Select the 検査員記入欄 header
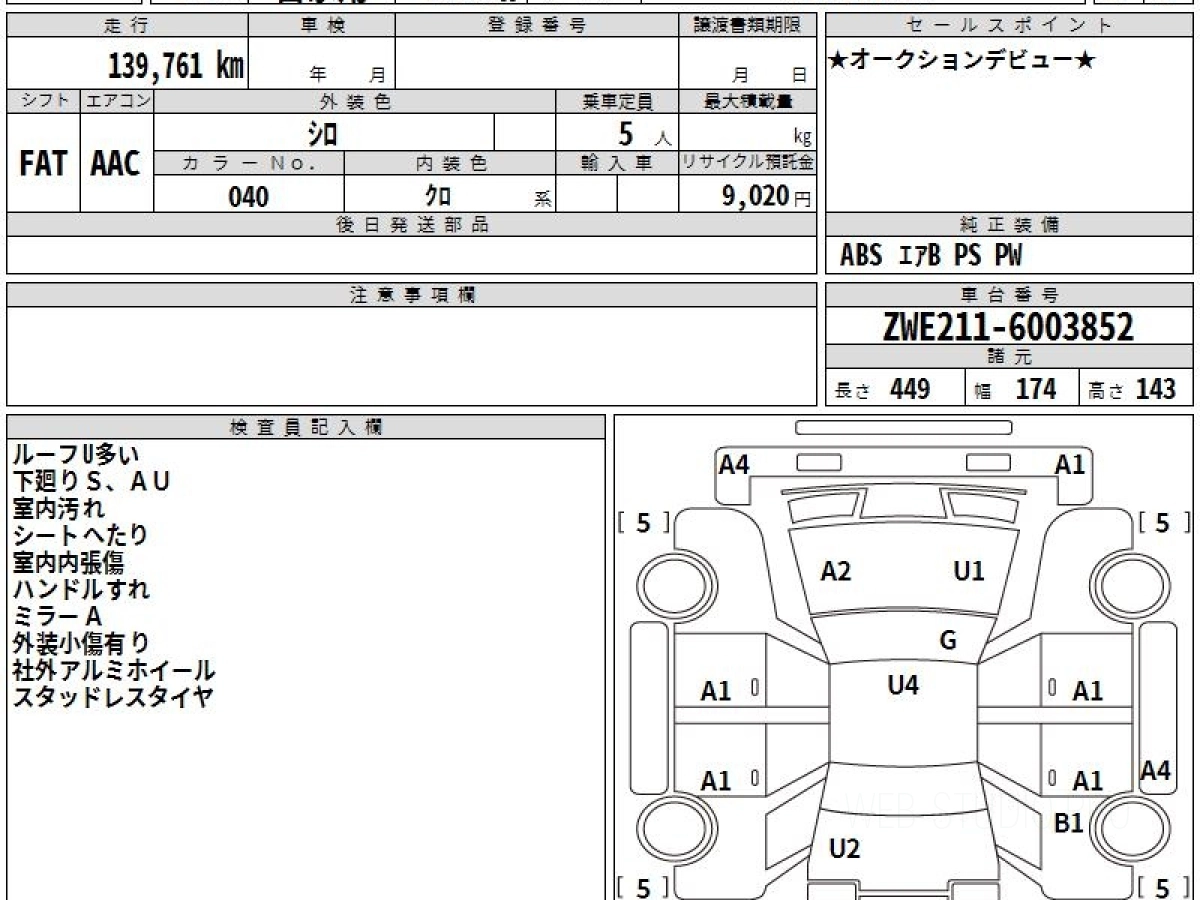The image size is (1200, 900). (306, 427)
